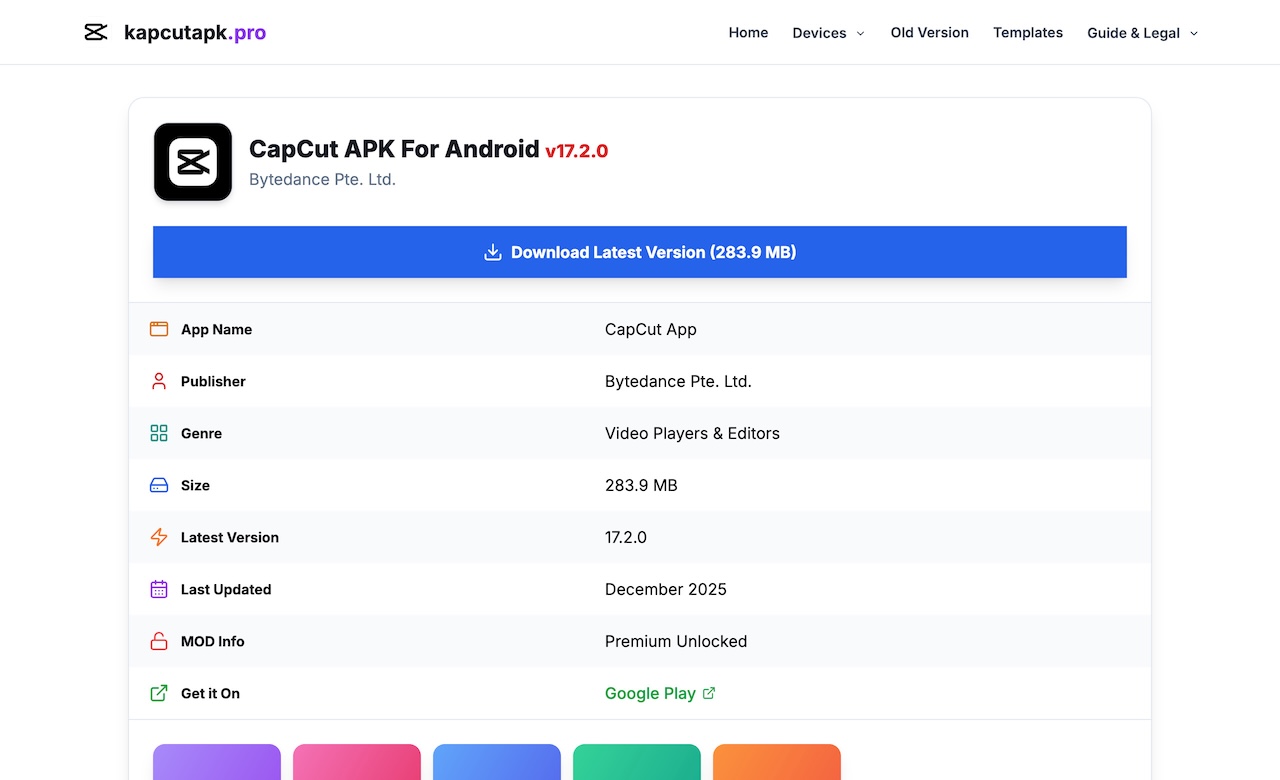Click the person icon beside Publisher
This screenshot has height=780, width=1280.
coord(159,381)
